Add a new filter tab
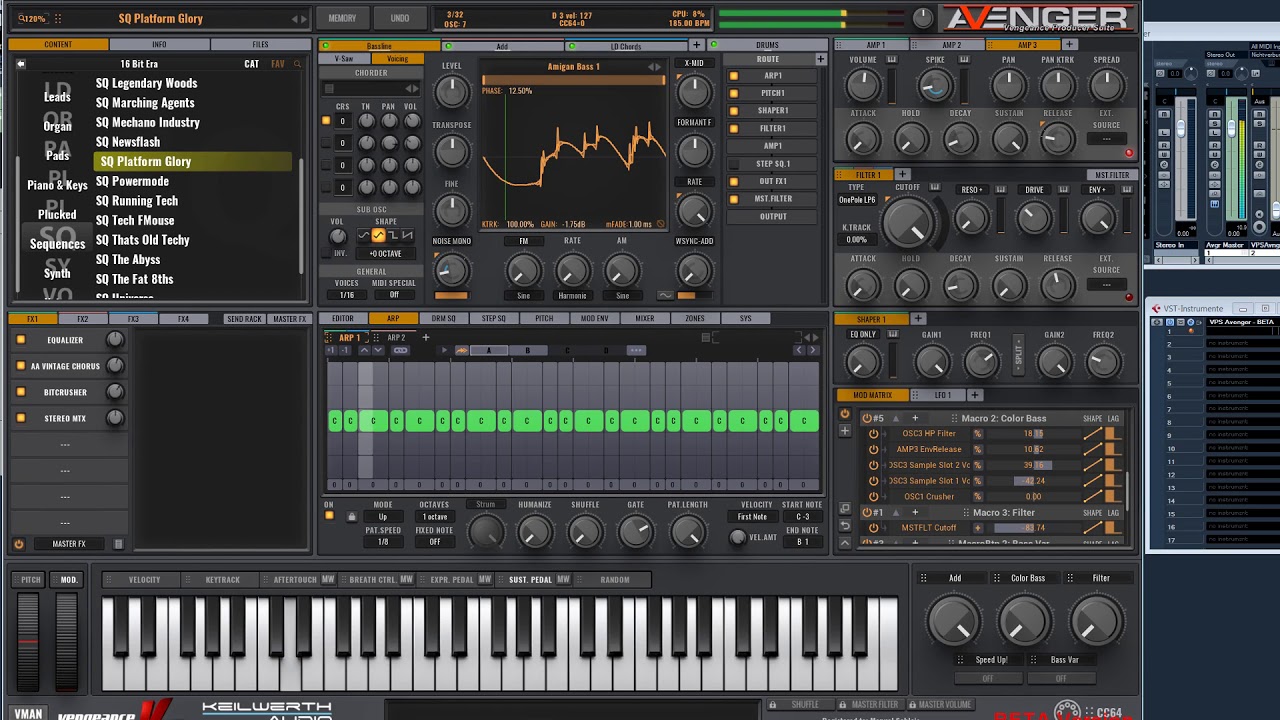Image resolution: width=1280 pixels, height=720 pixels. pos(903,175)
